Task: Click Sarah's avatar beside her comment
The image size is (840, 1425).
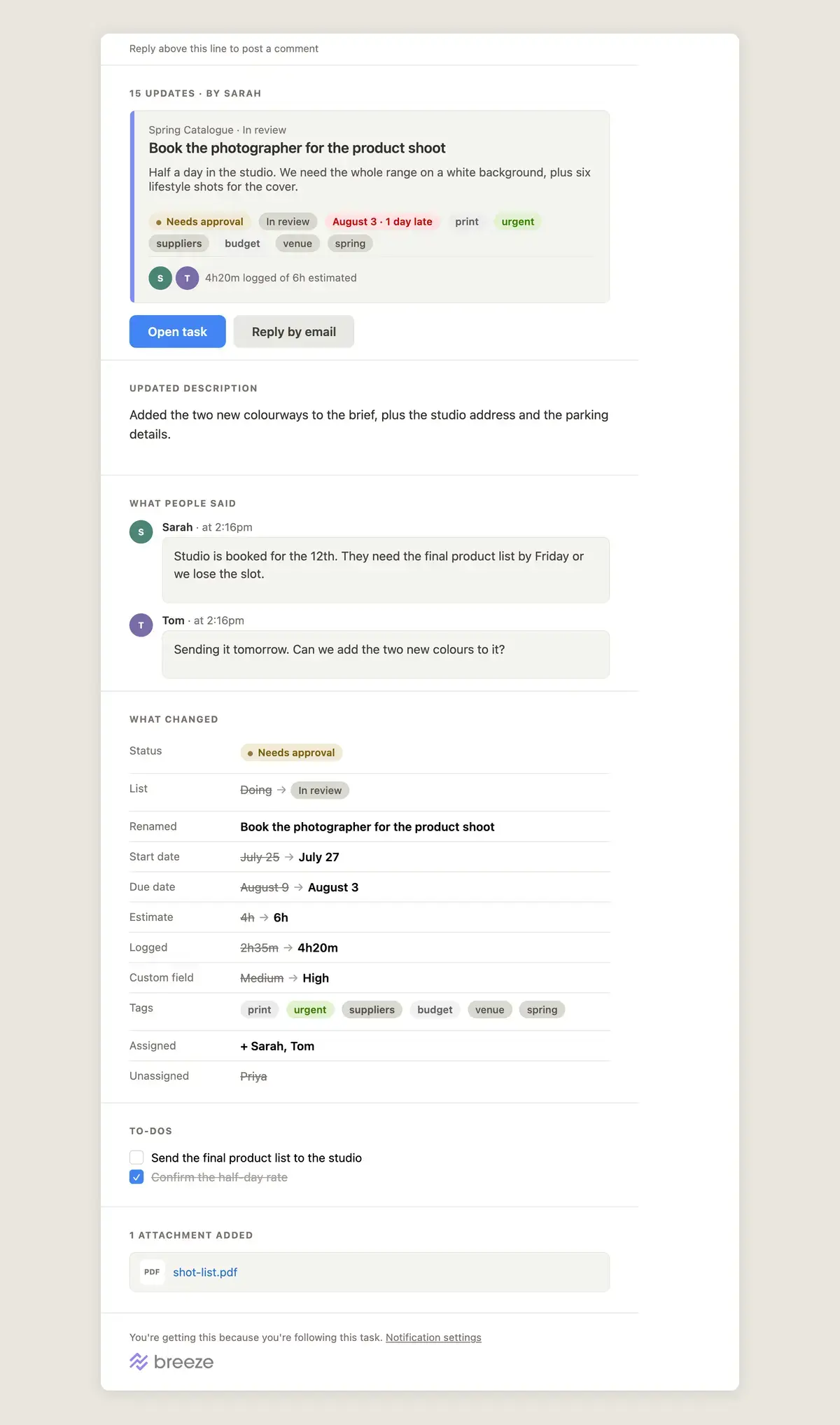Action: click(x=141, y=531)
